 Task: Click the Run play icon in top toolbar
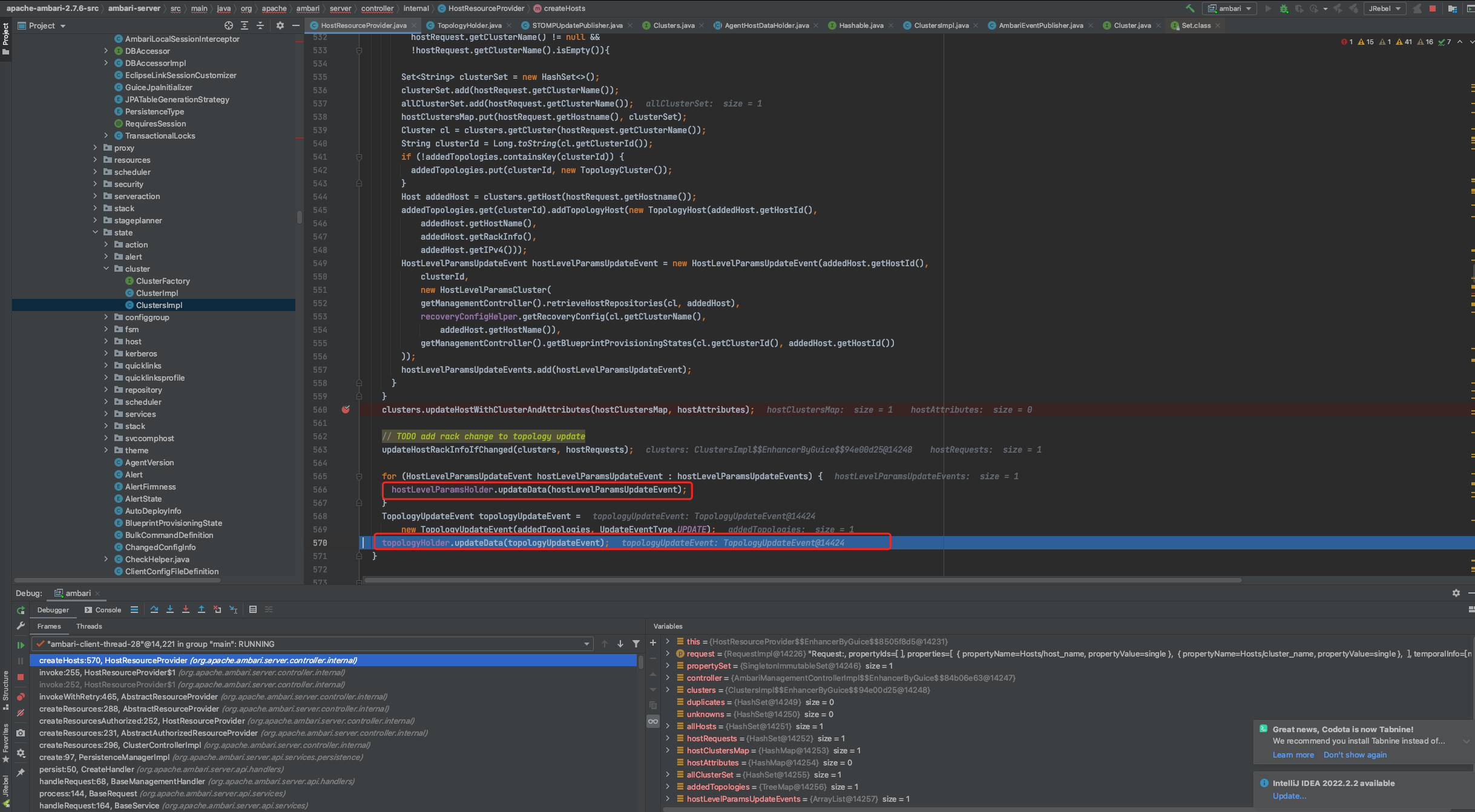(1268, 8)
